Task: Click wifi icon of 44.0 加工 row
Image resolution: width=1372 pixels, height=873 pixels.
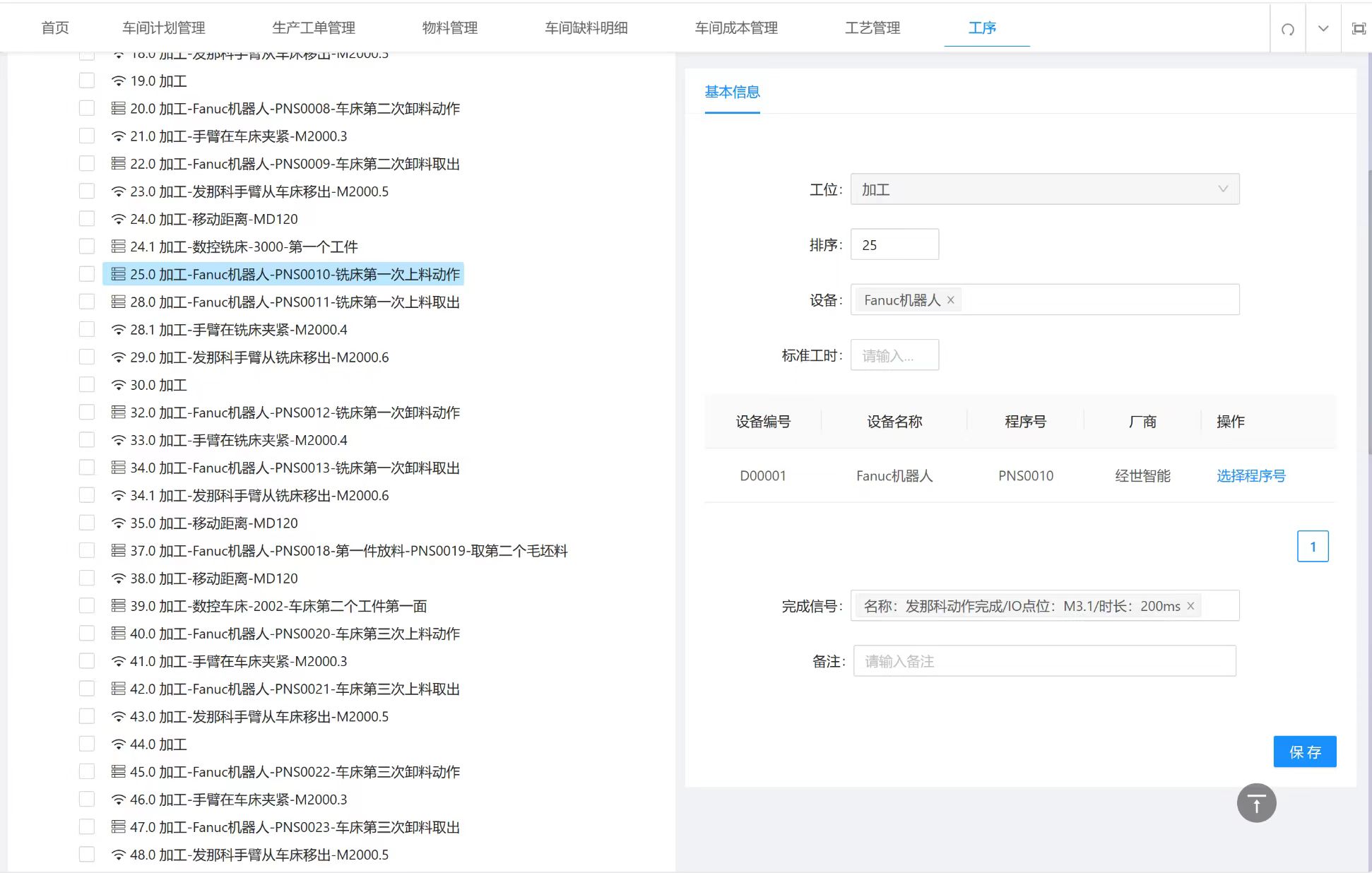Action: [119, 744]
